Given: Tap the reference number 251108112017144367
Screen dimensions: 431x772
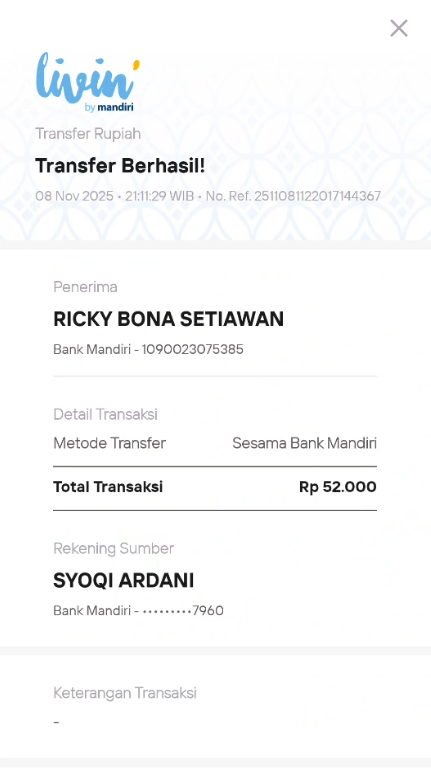Looking at the screenshot, I should (317, 196).
